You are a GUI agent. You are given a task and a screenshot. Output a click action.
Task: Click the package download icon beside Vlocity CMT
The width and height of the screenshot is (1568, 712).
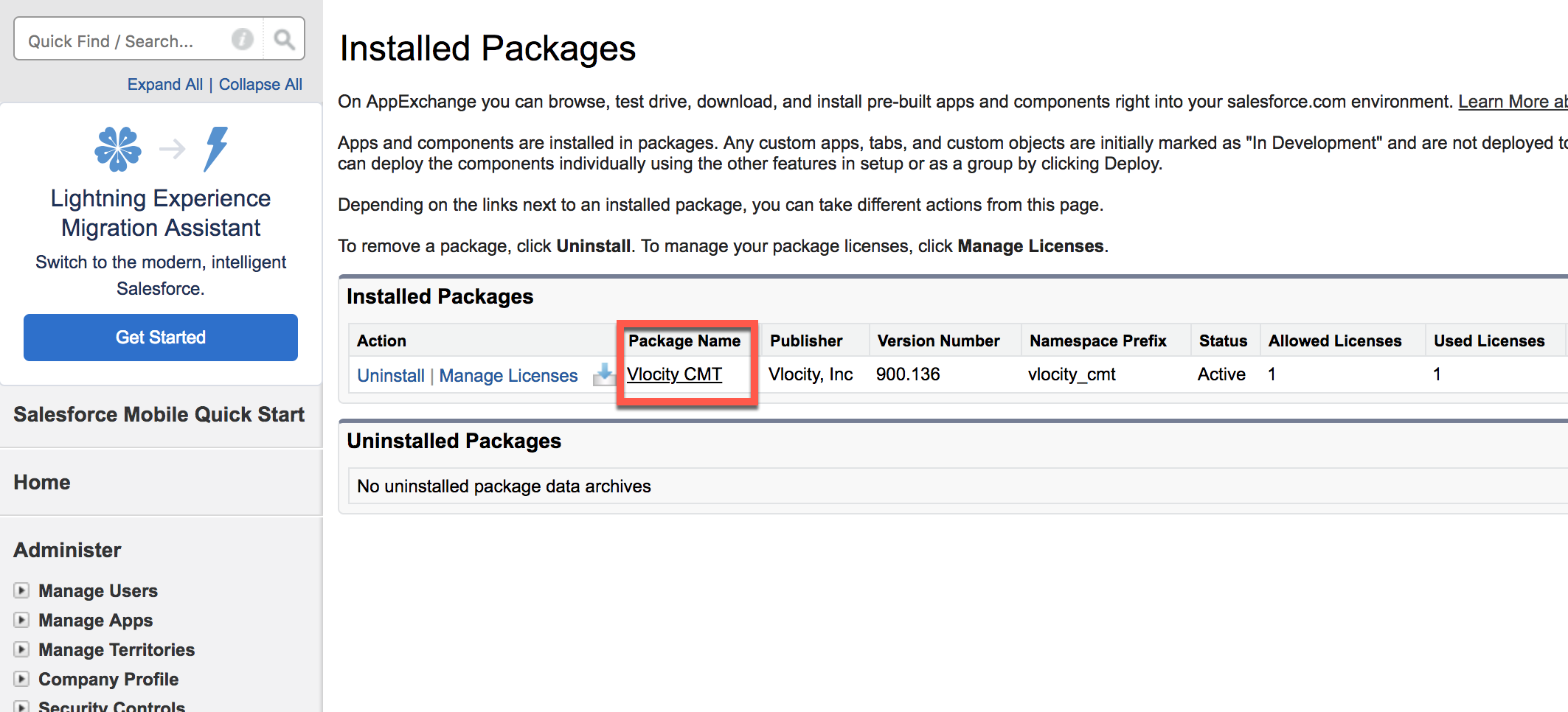604,374
